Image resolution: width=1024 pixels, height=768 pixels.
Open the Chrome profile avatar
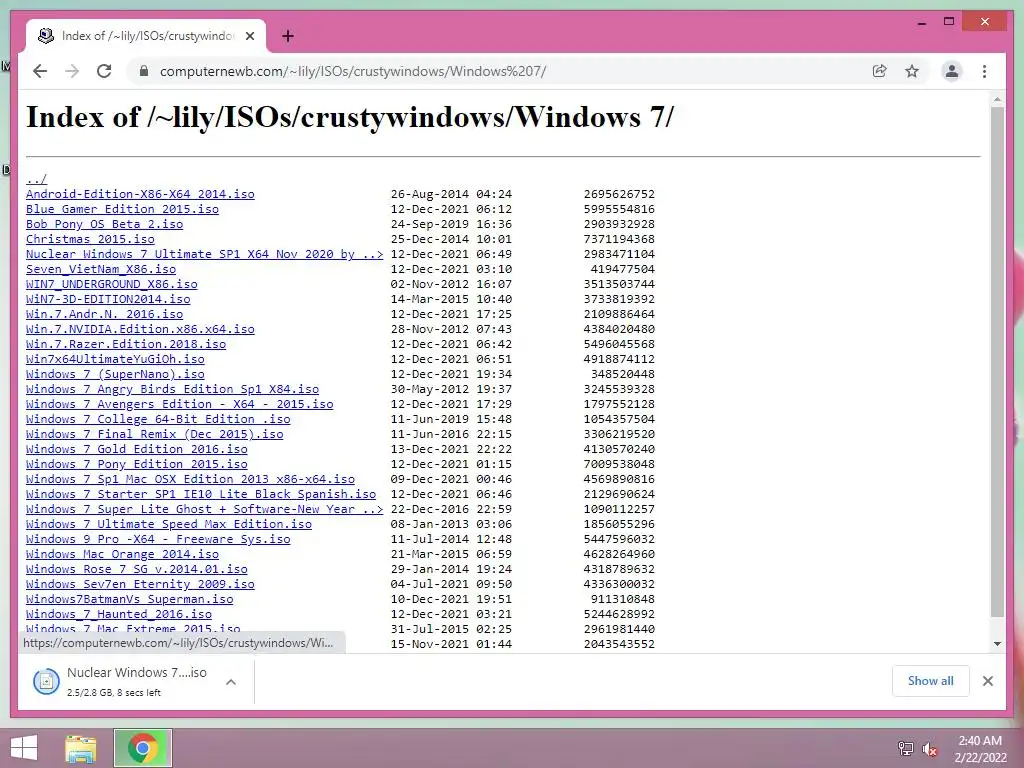(x=952, y=71)
